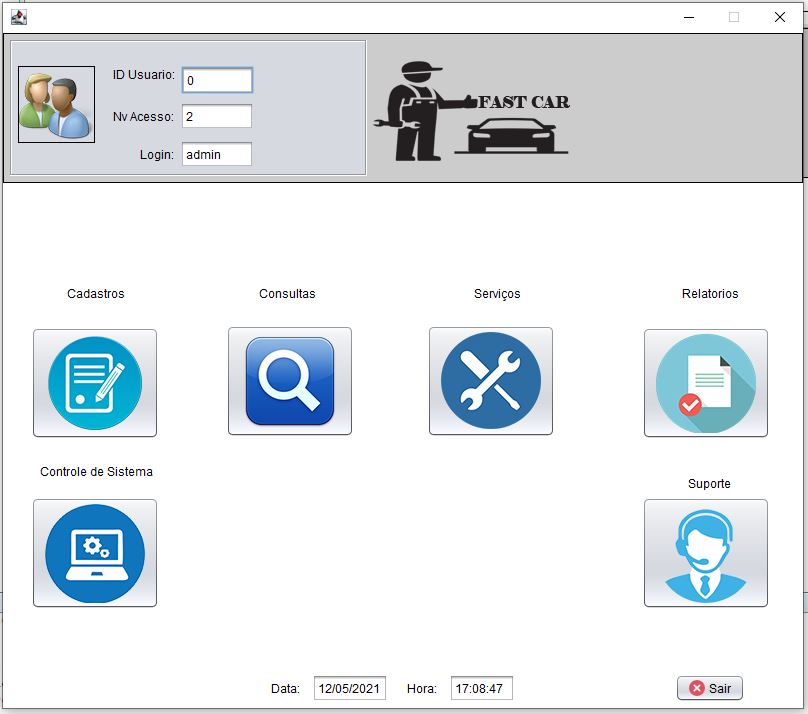The image size is (808, 714).
Task: Select the Nv Acesso text field
Action: pos(217,116)
